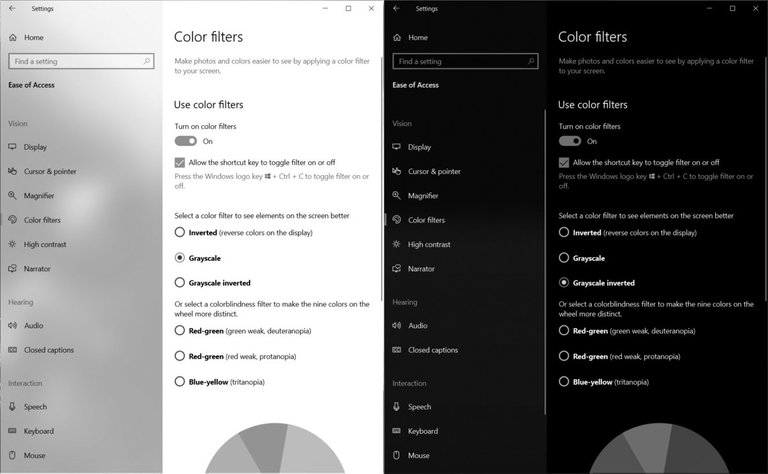The height and width of the screenshot is (474, 768).
Task: Select Grayscale radio button in dark window
Action: (564, 258)
